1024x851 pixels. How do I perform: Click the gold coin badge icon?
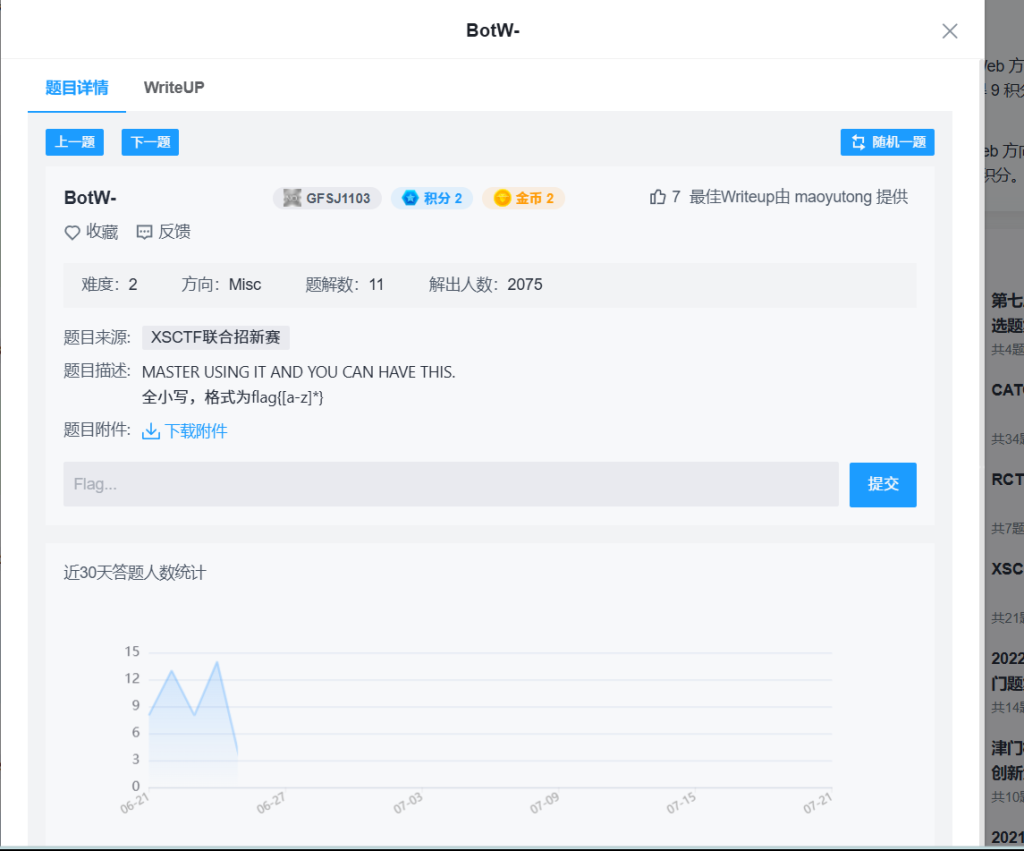tap(502, 198)
